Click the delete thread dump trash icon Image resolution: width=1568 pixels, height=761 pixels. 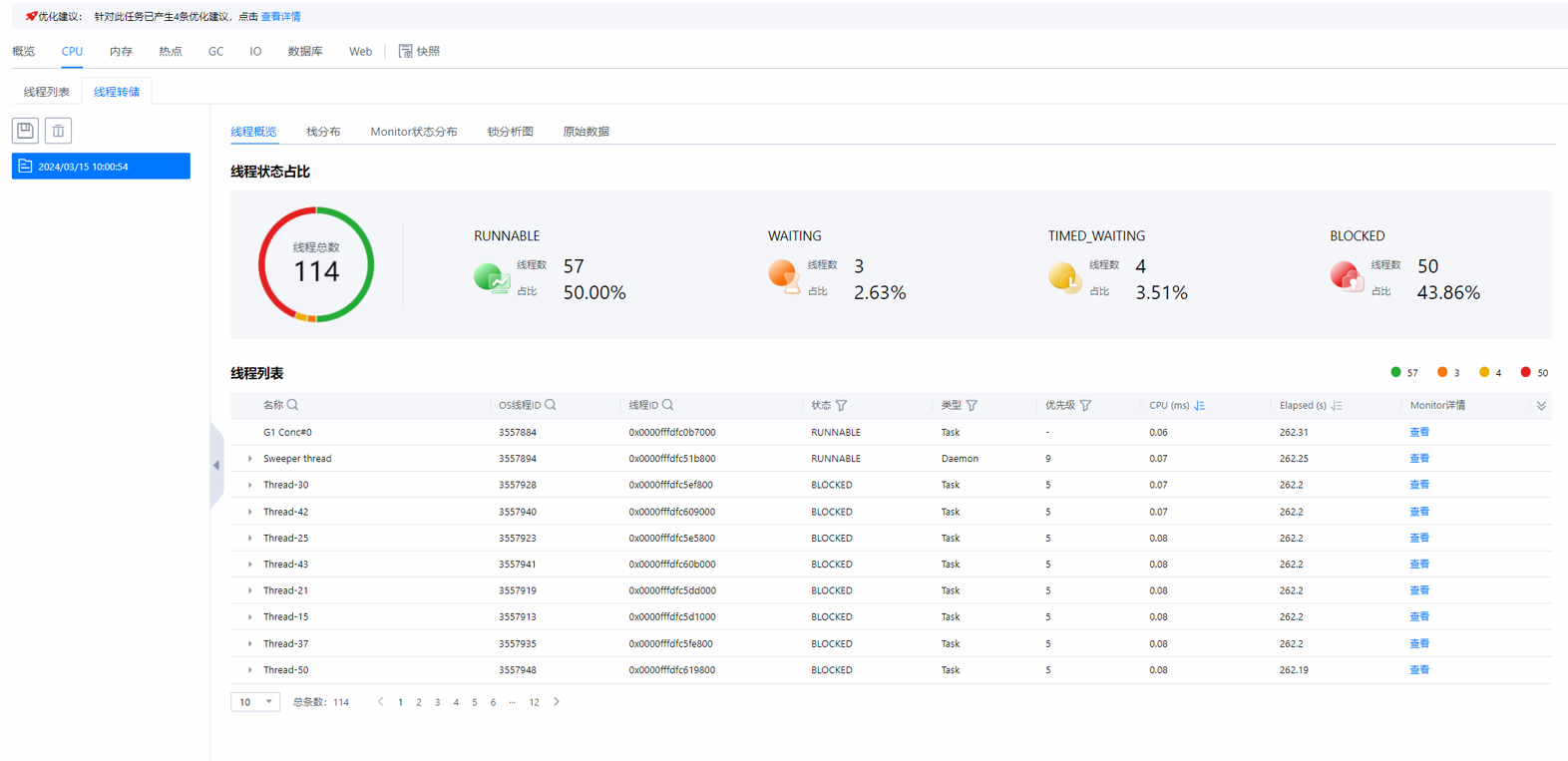pos(58,131)
